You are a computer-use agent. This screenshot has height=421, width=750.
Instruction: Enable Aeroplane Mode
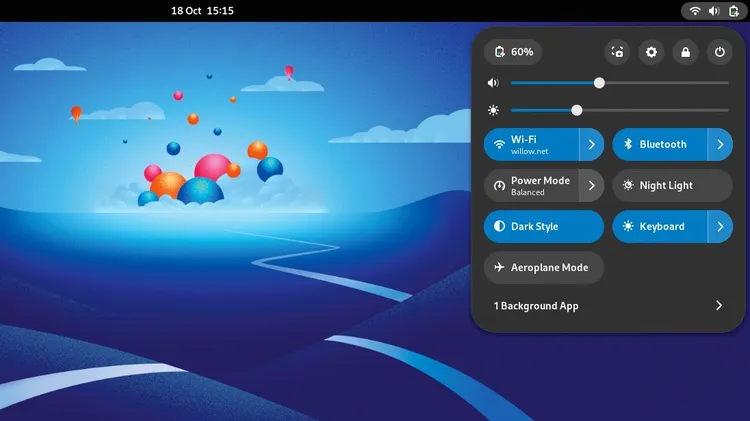544,268
